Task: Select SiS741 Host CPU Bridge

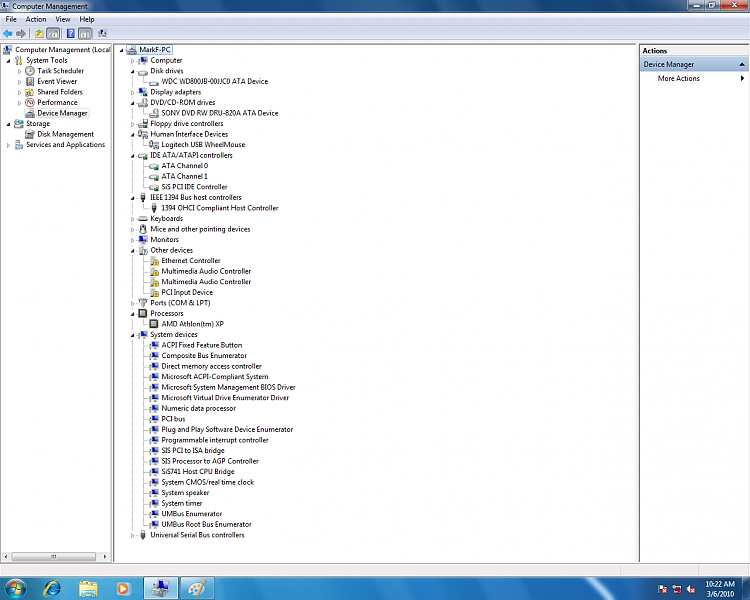Action: 198,472
